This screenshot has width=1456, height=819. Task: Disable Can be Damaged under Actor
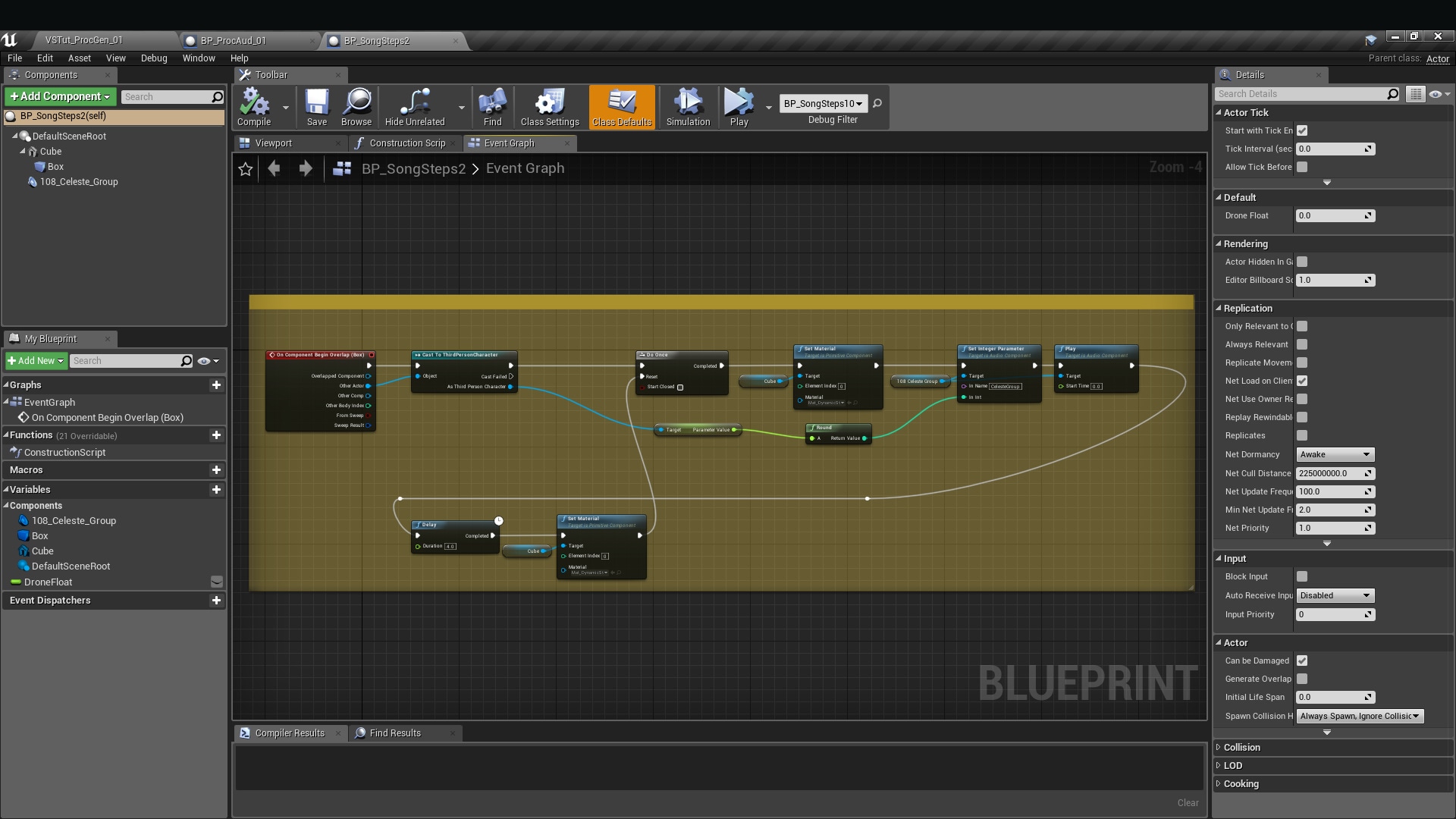(x=1302, y=661)
